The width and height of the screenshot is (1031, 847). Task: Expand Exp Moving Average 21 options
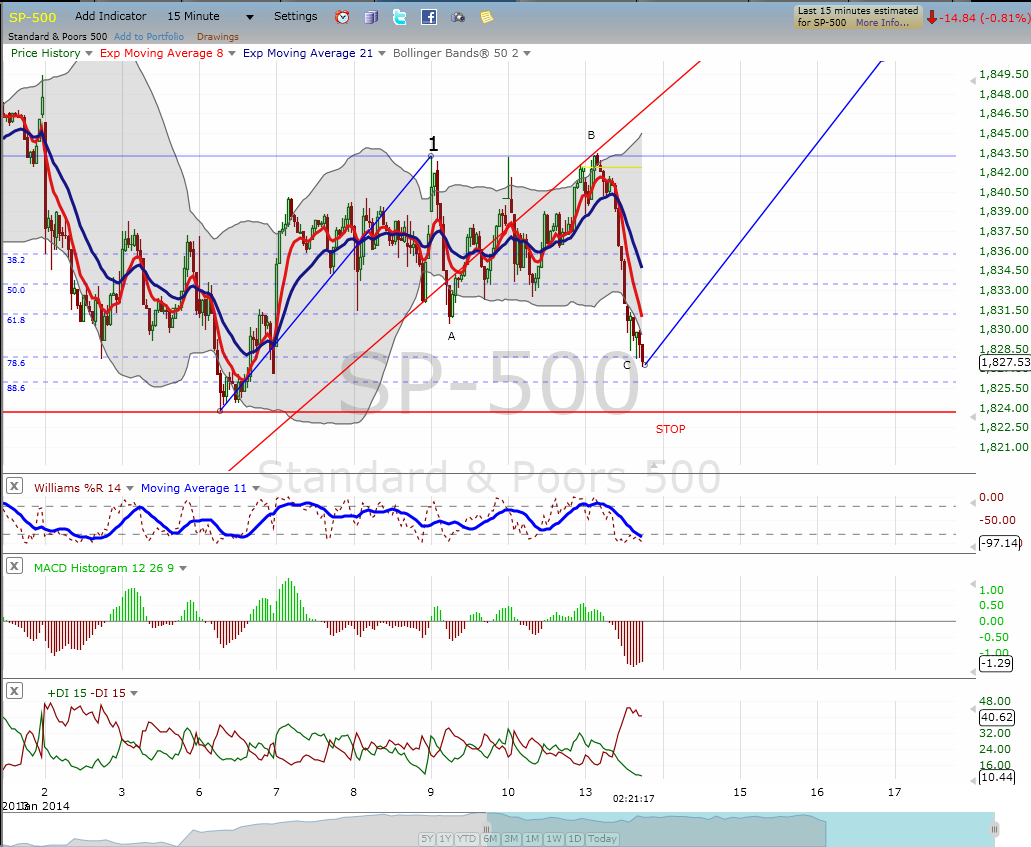(381, 53)
